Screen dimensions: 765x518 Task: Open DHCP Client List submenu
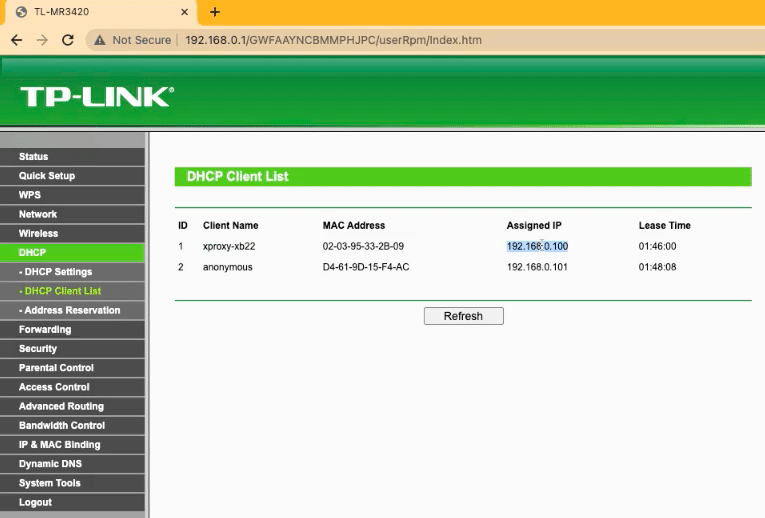(x=72, y=291)
